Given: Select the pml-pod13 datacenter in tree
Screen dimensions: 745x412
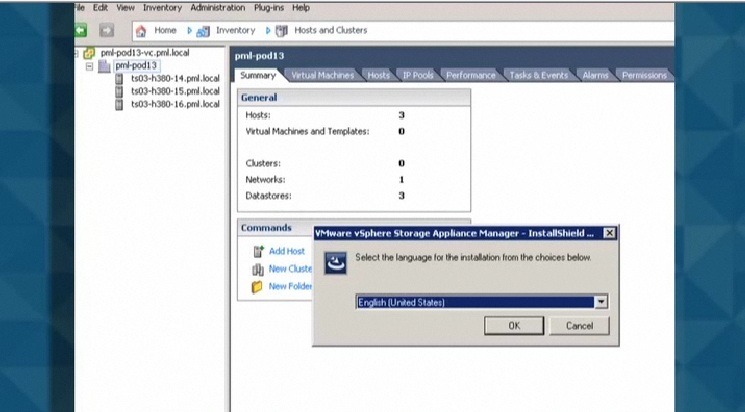Looking at the screenshot, I should 136,66.
